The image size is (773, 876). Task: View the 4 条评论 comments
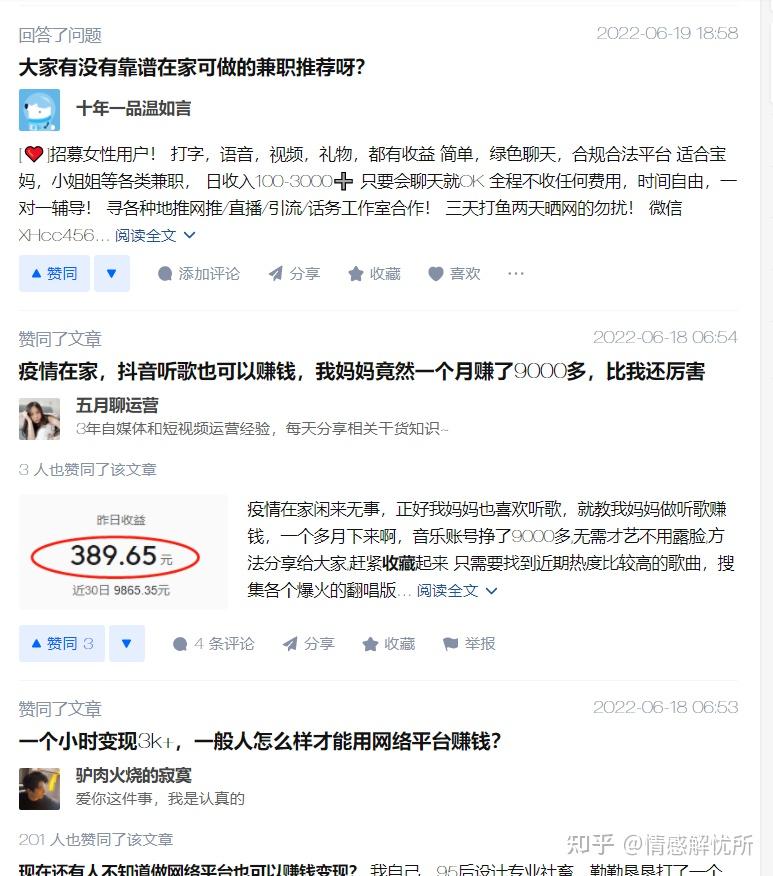point(214,644)
